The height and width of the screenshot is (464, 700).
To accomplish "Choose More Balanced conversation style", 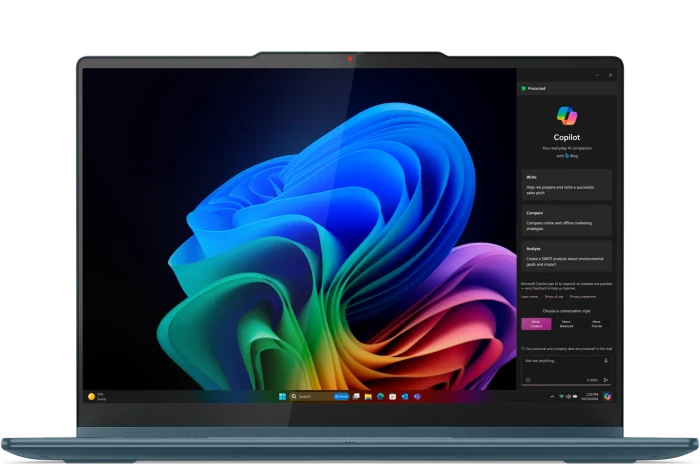I will 567,324.
